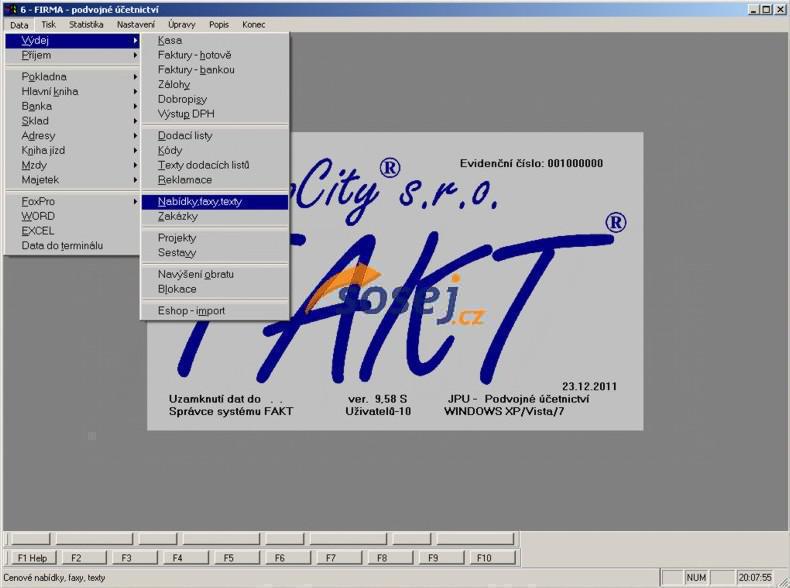The image size is (790, 588).
Task: Open Texty dodacích listů
Action: (x=215, y=165)
